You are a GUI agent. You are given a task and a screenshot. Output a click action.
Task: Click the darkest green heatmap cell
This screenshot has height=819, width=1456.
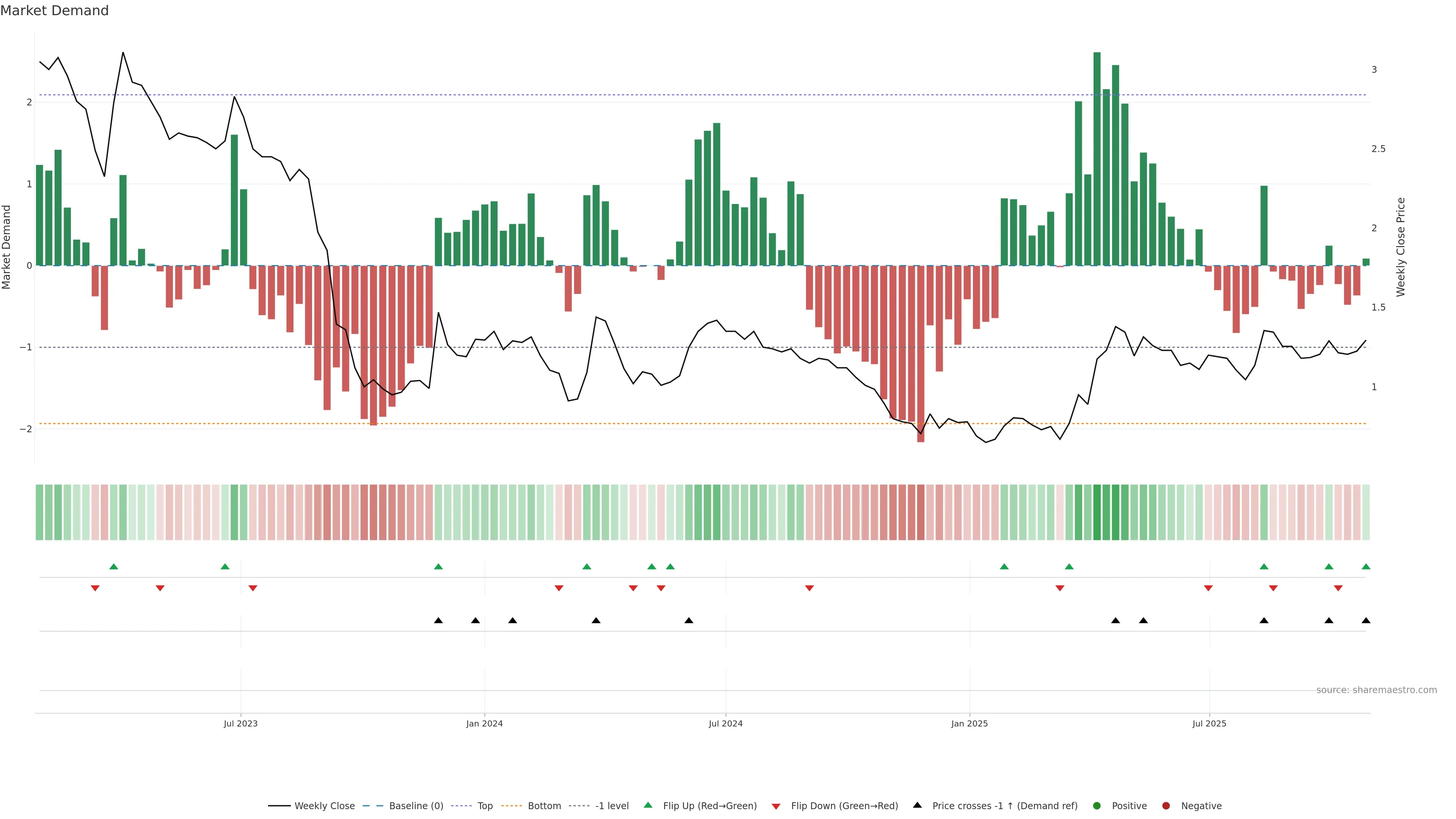point(1097,512)
